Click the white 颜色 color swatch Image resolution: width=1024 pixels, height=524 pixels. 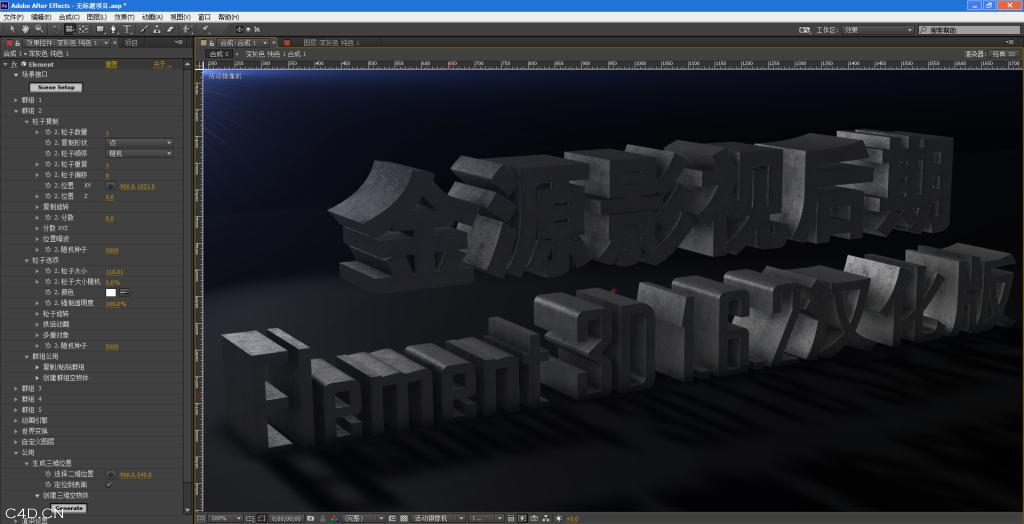[x=111, y=292]
